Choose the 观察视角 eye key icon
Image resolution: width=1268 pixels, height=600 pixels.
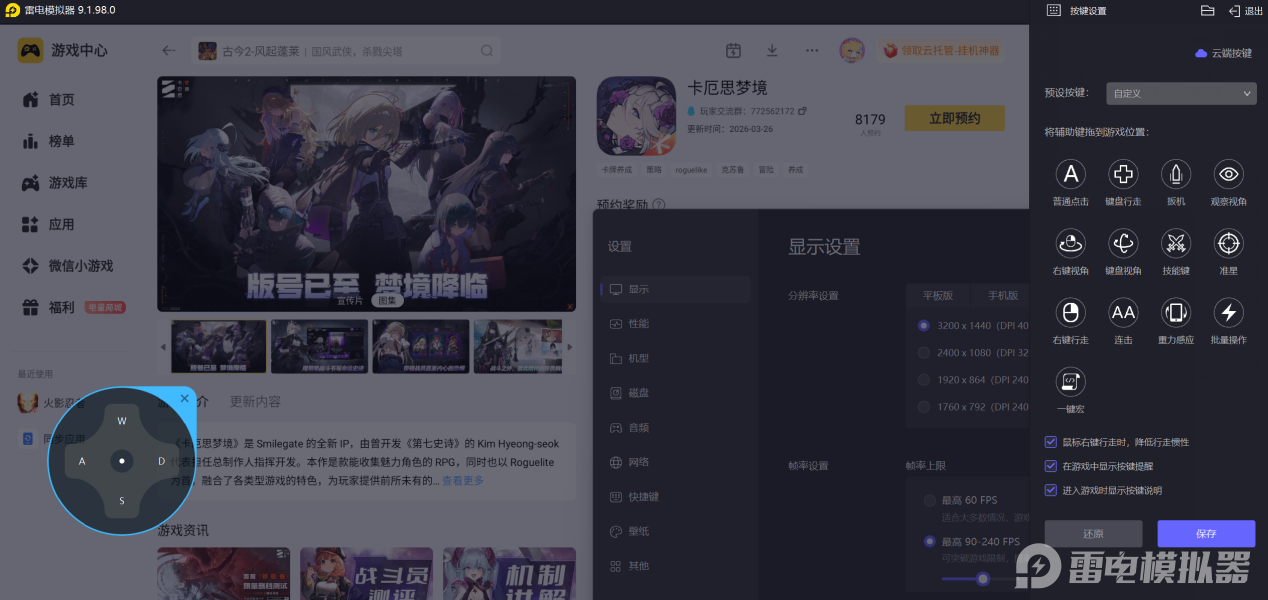coord(1229,174)
